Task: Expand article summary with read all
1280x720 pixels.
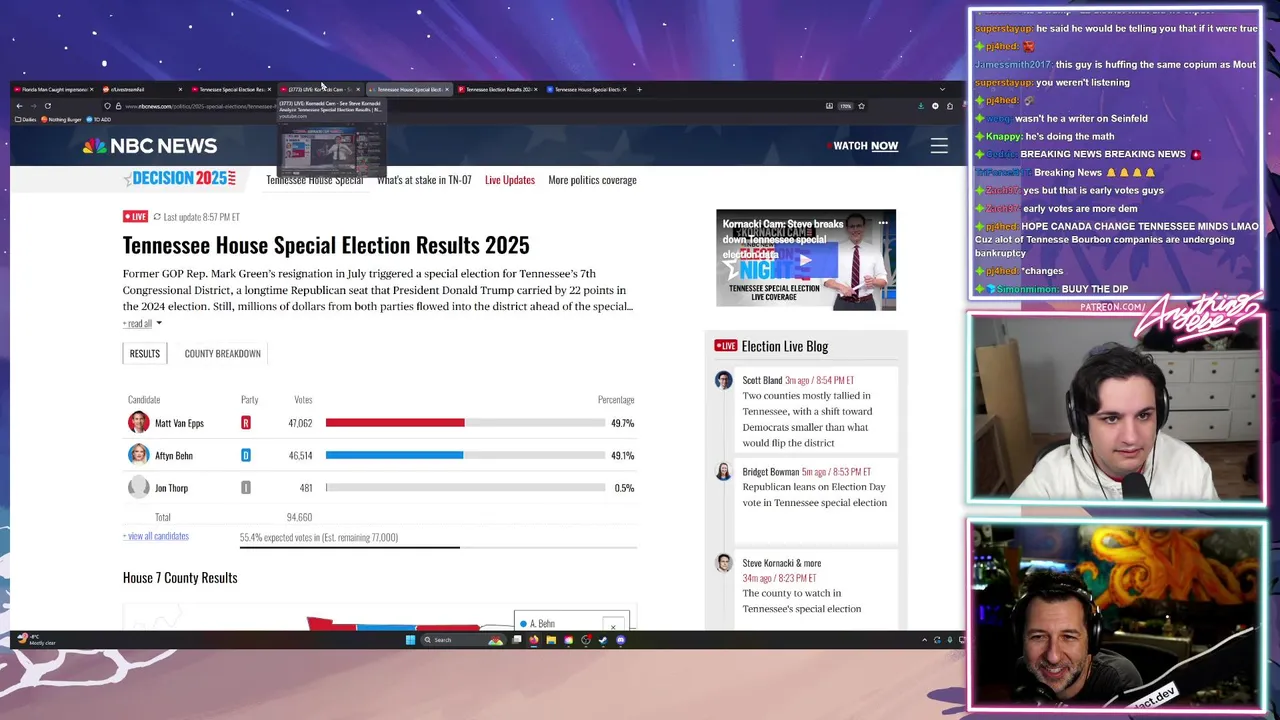Action: 141,323
